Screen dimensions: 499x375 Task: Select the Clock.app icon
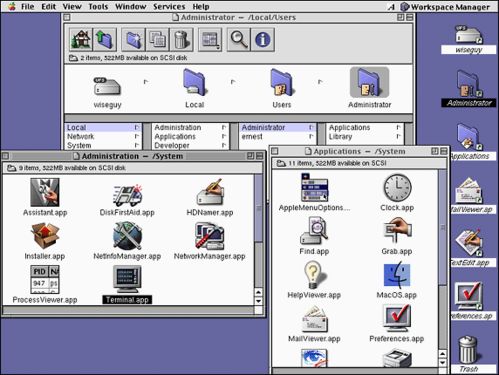pyautogui.click(x=397, y=188)
